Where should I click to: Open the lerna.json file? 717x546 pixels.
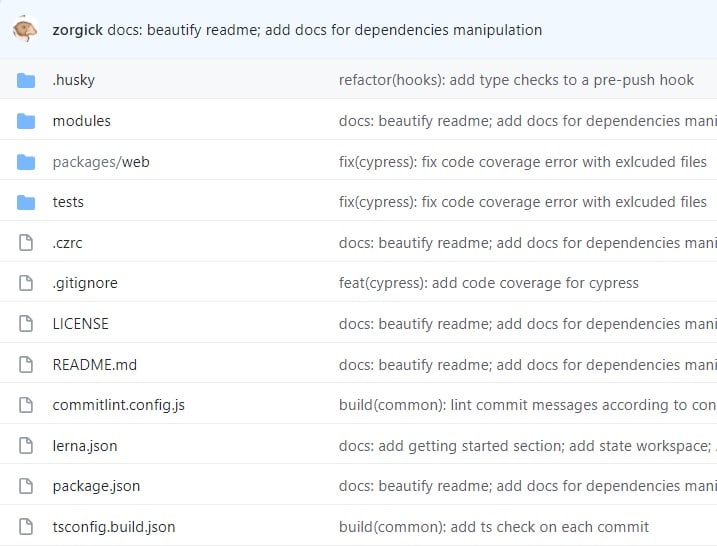[85, 445]
